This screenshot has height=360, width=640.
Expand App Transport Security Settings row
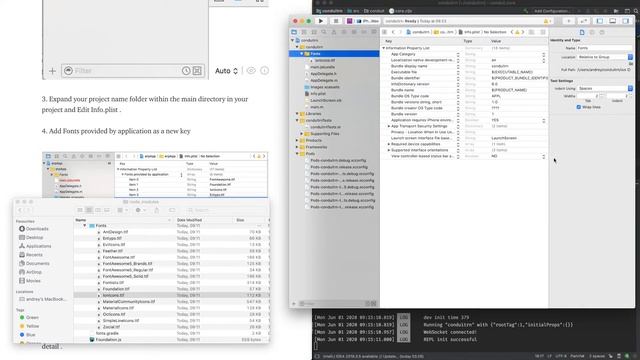tap(389, 126)
